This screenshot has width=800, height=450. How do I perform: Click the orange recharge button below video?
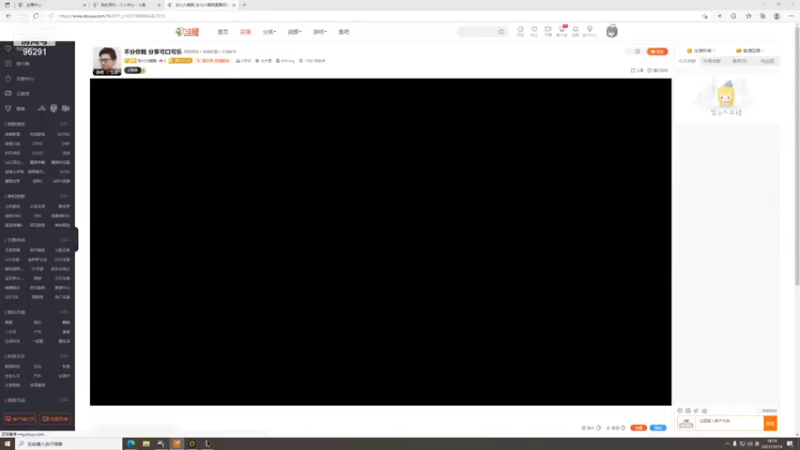(638, 428)
